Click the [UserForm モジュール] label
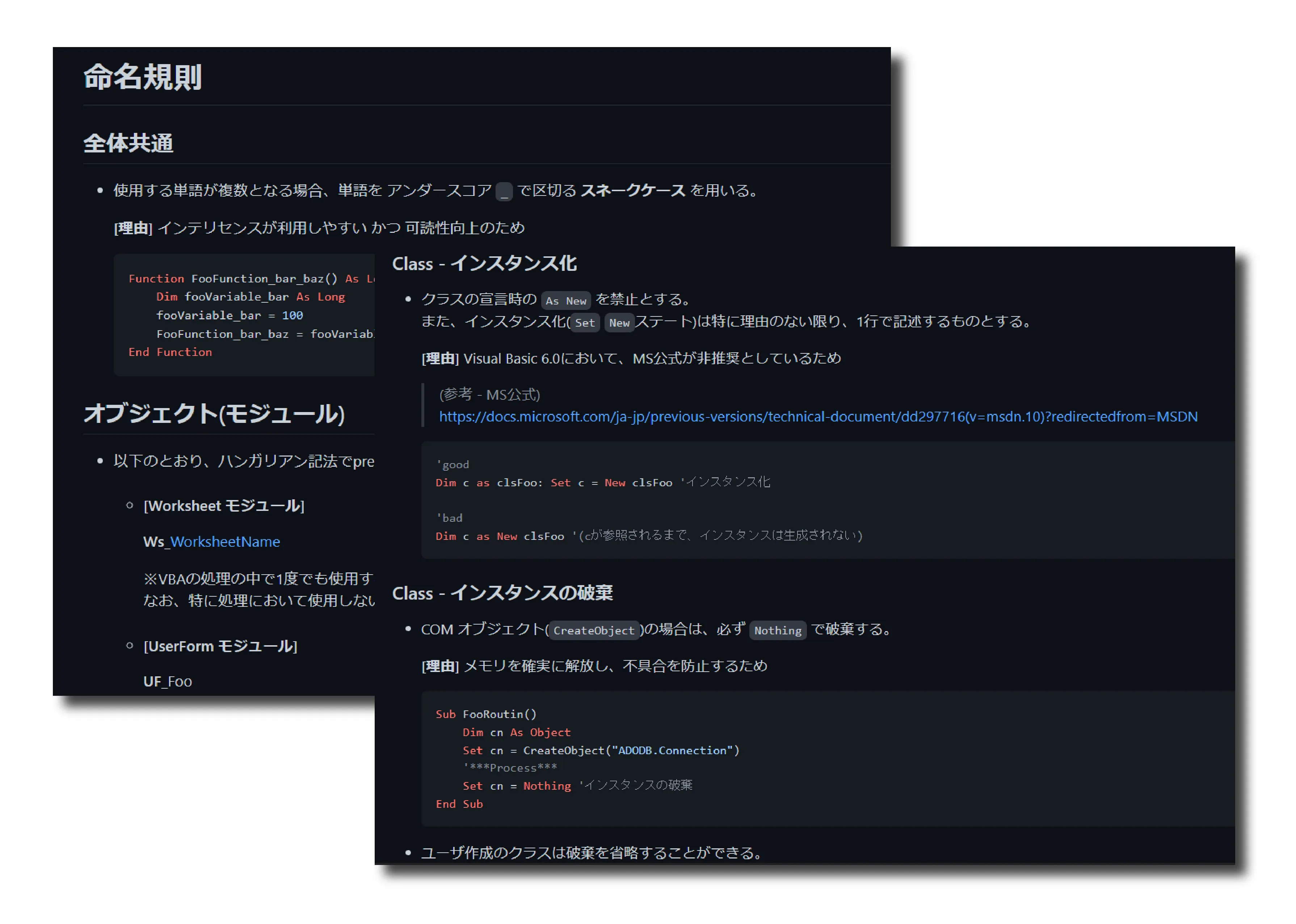Viewport: 1296px width, 924px height. tap(221, 646)
